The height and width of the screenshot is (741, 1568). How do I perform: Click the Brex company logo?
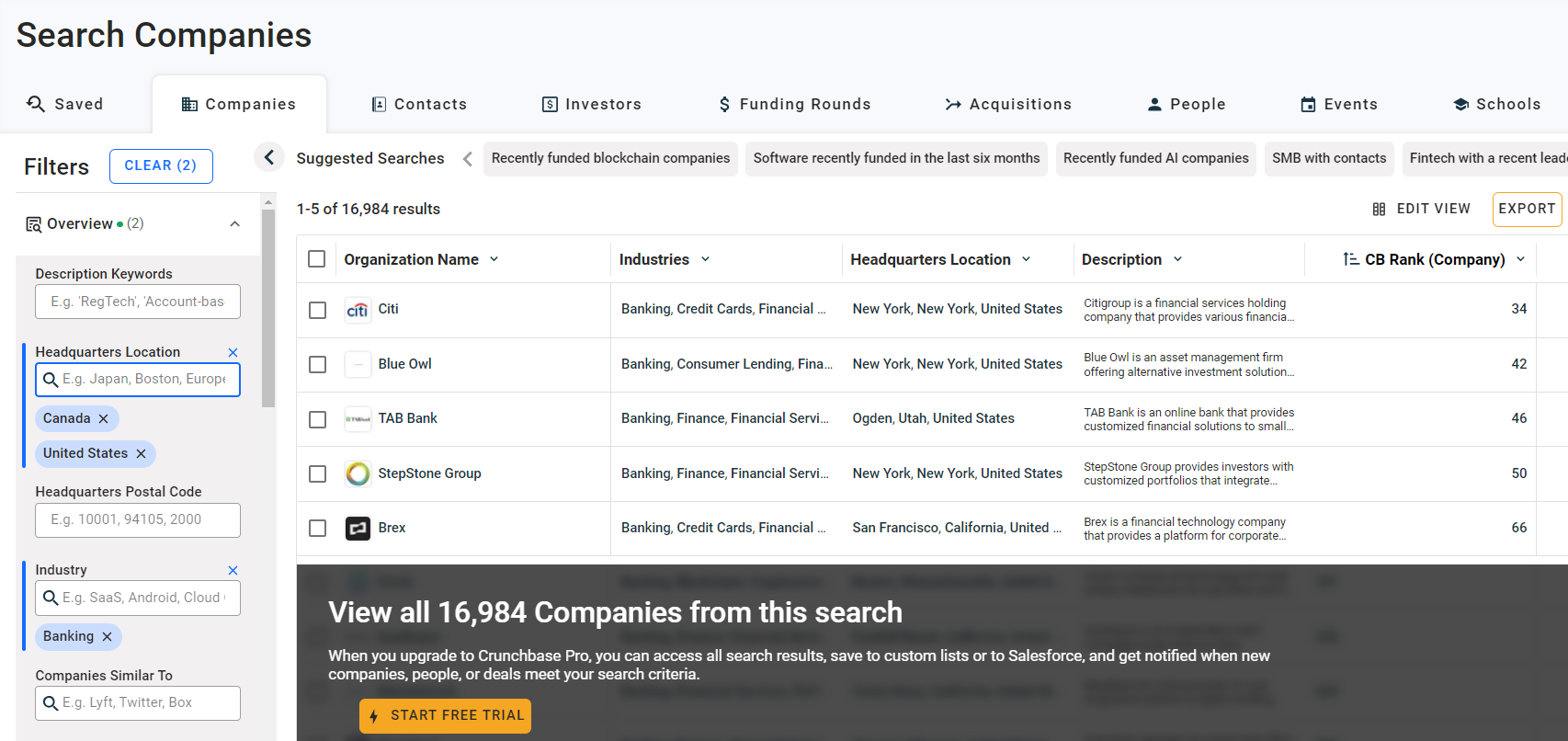click(x=358, y=528)
